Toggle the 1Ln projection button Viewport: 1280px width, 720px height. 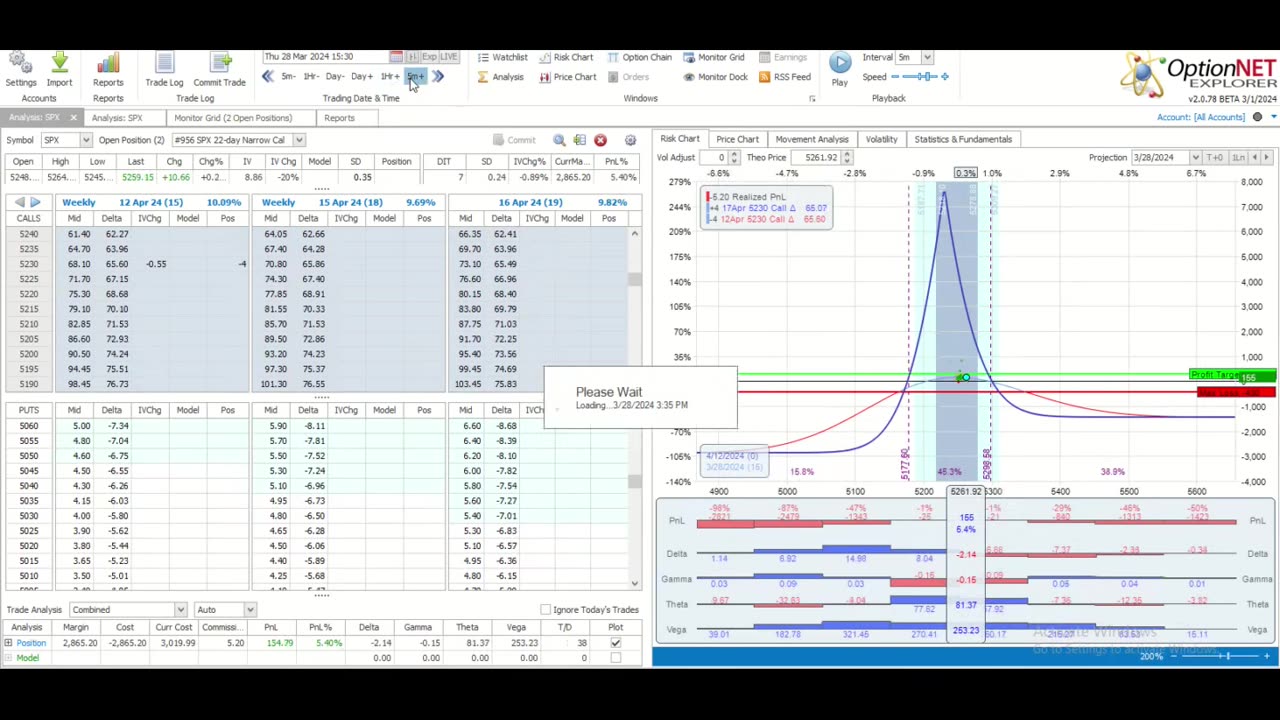coord(1238,158)
